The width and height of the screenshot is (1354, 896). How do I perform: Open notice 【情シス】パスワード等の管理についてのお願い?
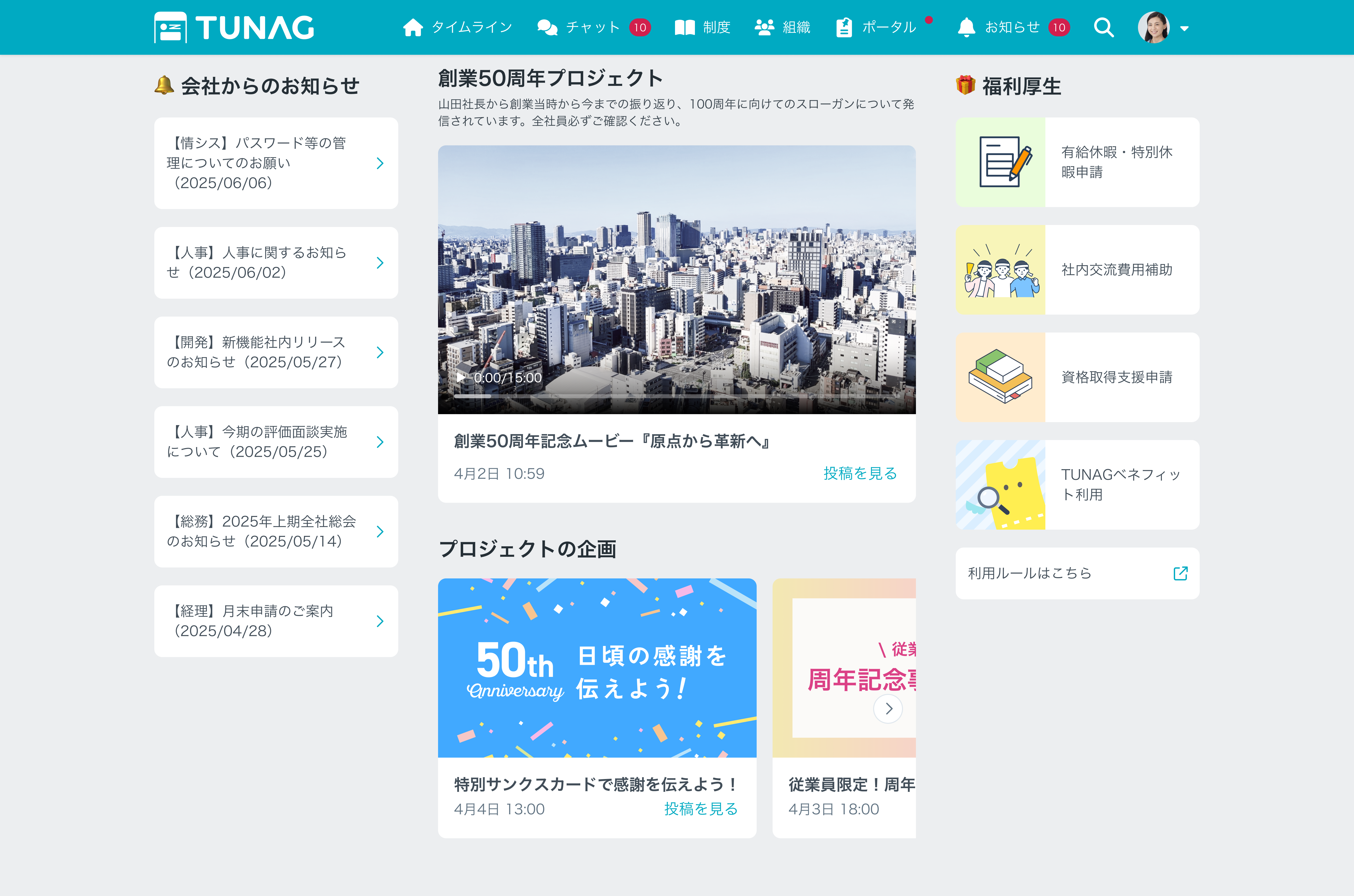[276, 164]
